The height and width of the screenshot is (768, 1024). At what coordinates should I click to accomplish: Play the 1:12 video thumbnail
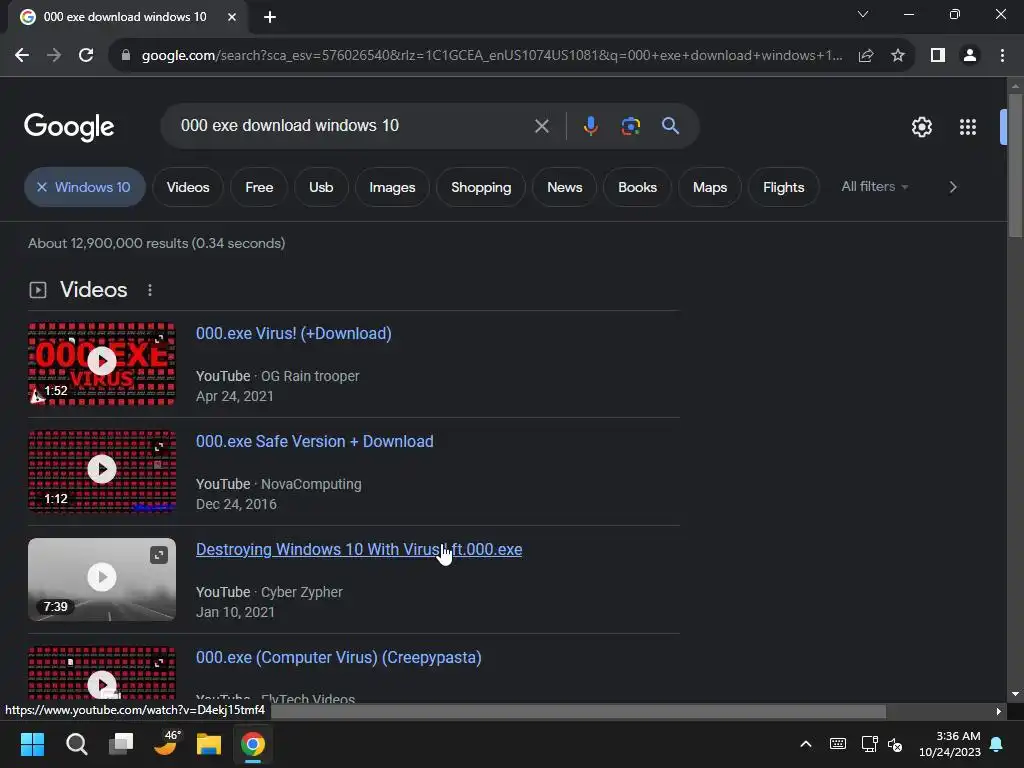coord(102,471)
